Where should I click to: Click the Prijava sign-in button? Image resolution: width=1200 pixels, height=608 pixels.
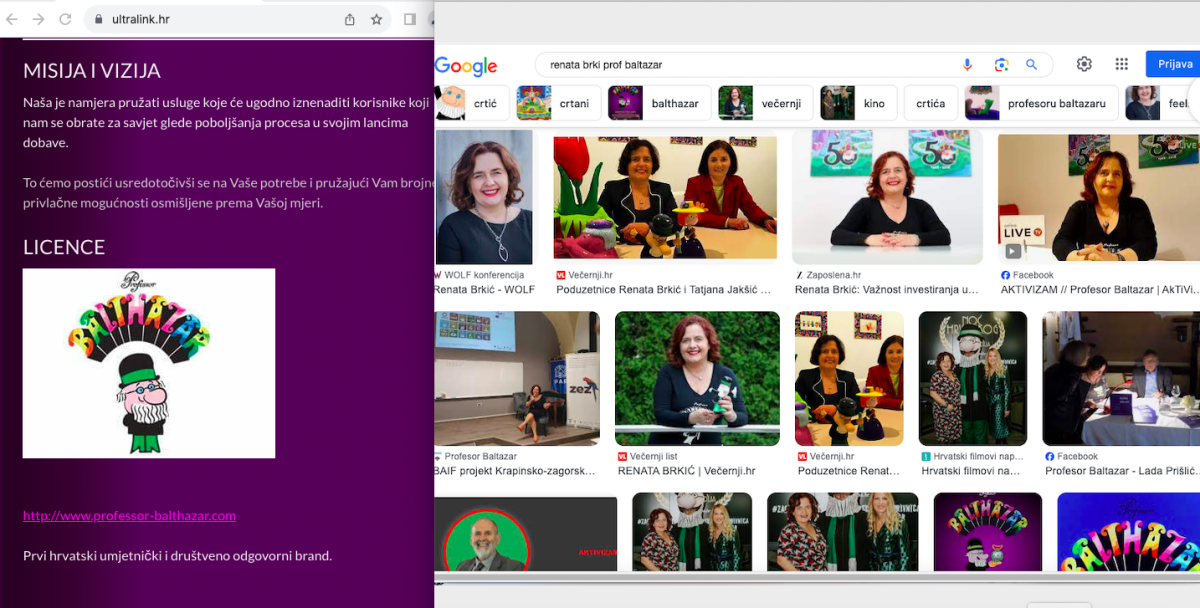point(1174,64)
